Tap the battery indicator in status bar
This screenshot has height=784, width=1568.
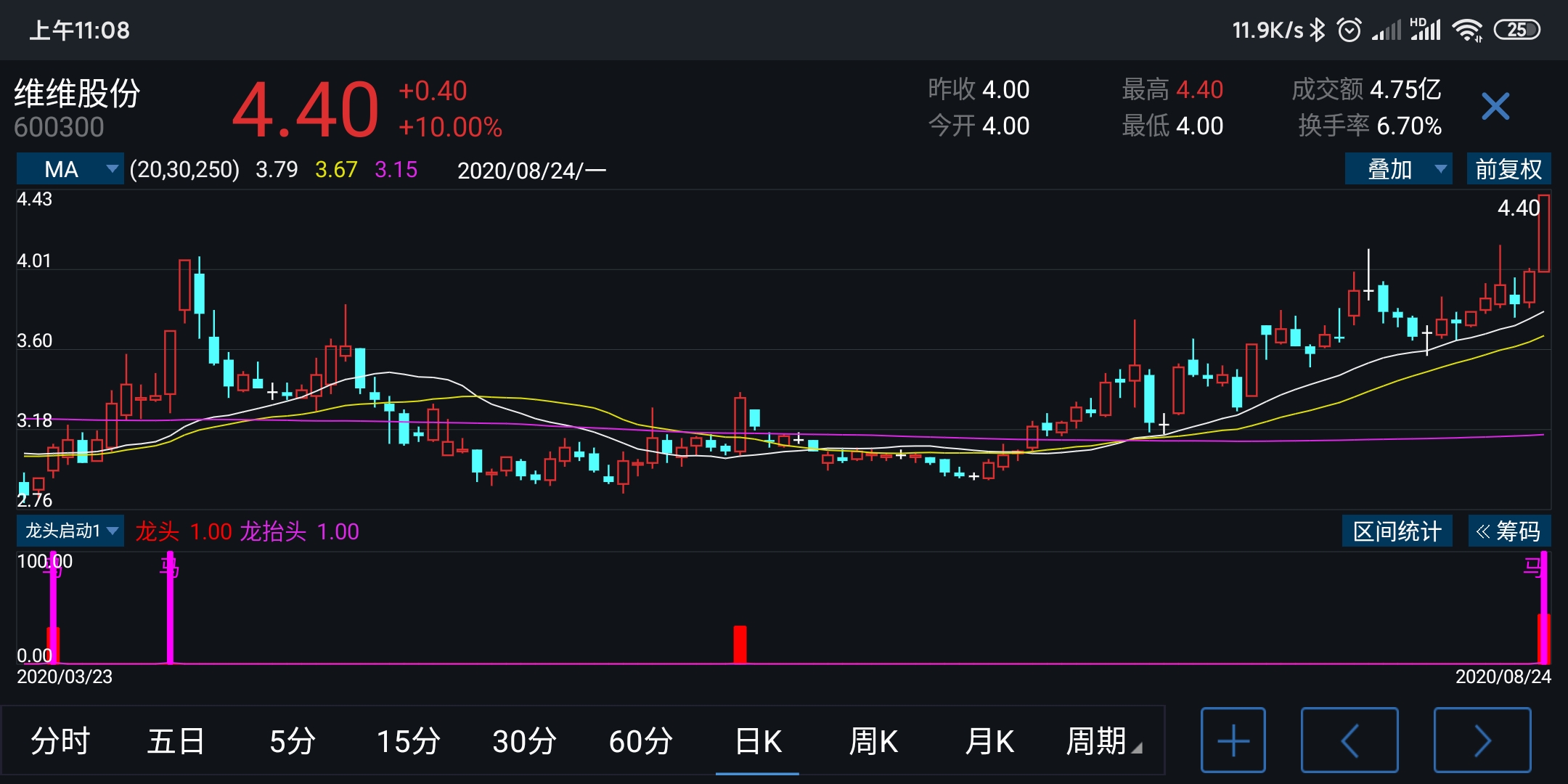pos(1516,30)
